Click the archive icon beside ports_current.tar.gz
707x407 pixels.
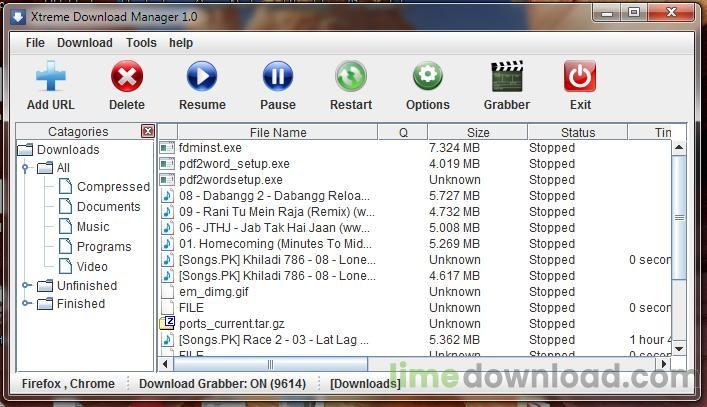pos(167,323)
